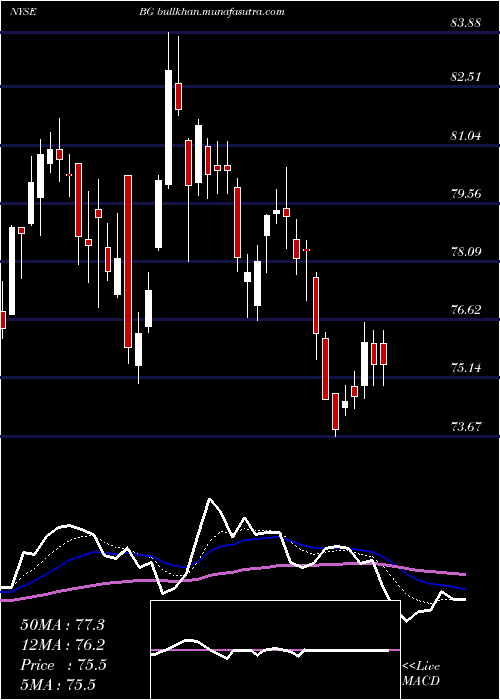500x700 pixels.
Task: Select the 12MA : 76.2 readout
Action: [x=62, y=645]
